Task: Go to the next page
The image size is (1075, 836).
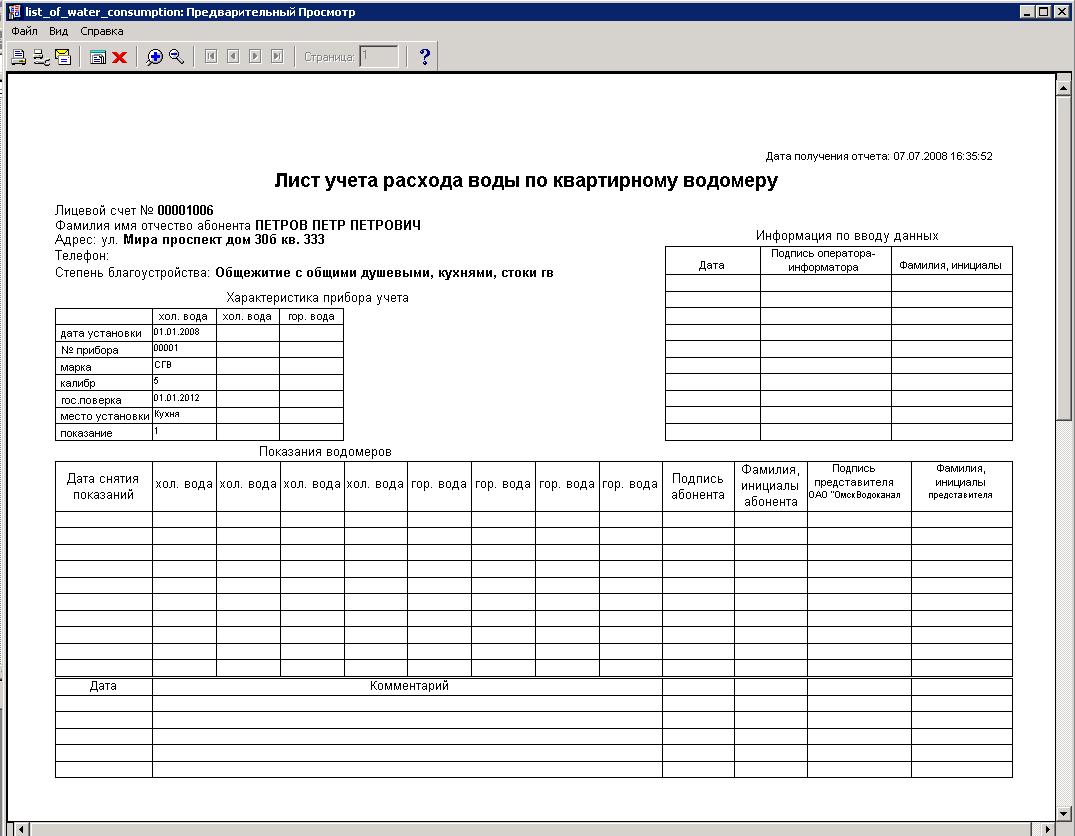Action: tap(255, 57)
